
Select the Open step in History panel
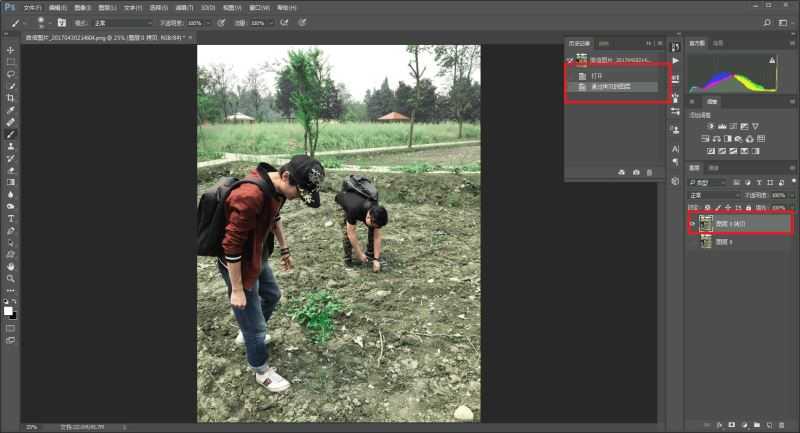596,76
